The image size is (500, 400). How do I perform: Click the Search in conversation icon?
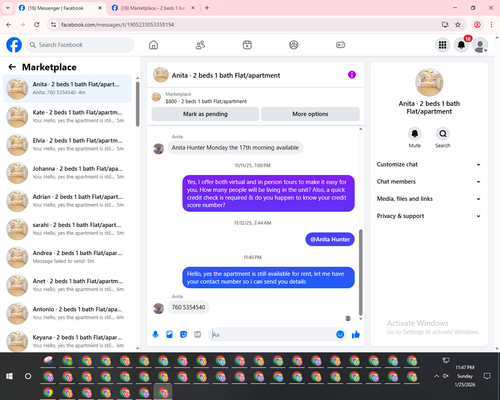[443, 134]
